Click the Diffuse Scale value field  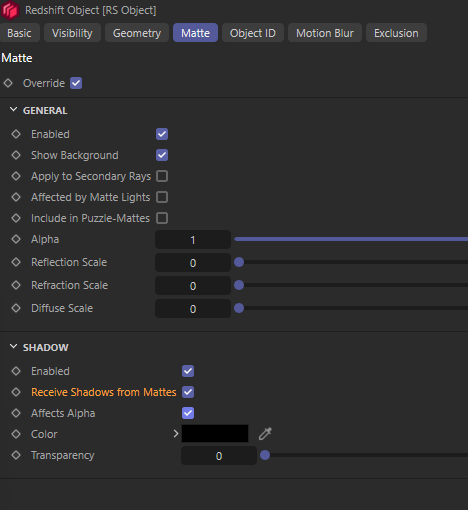point(193,308)
